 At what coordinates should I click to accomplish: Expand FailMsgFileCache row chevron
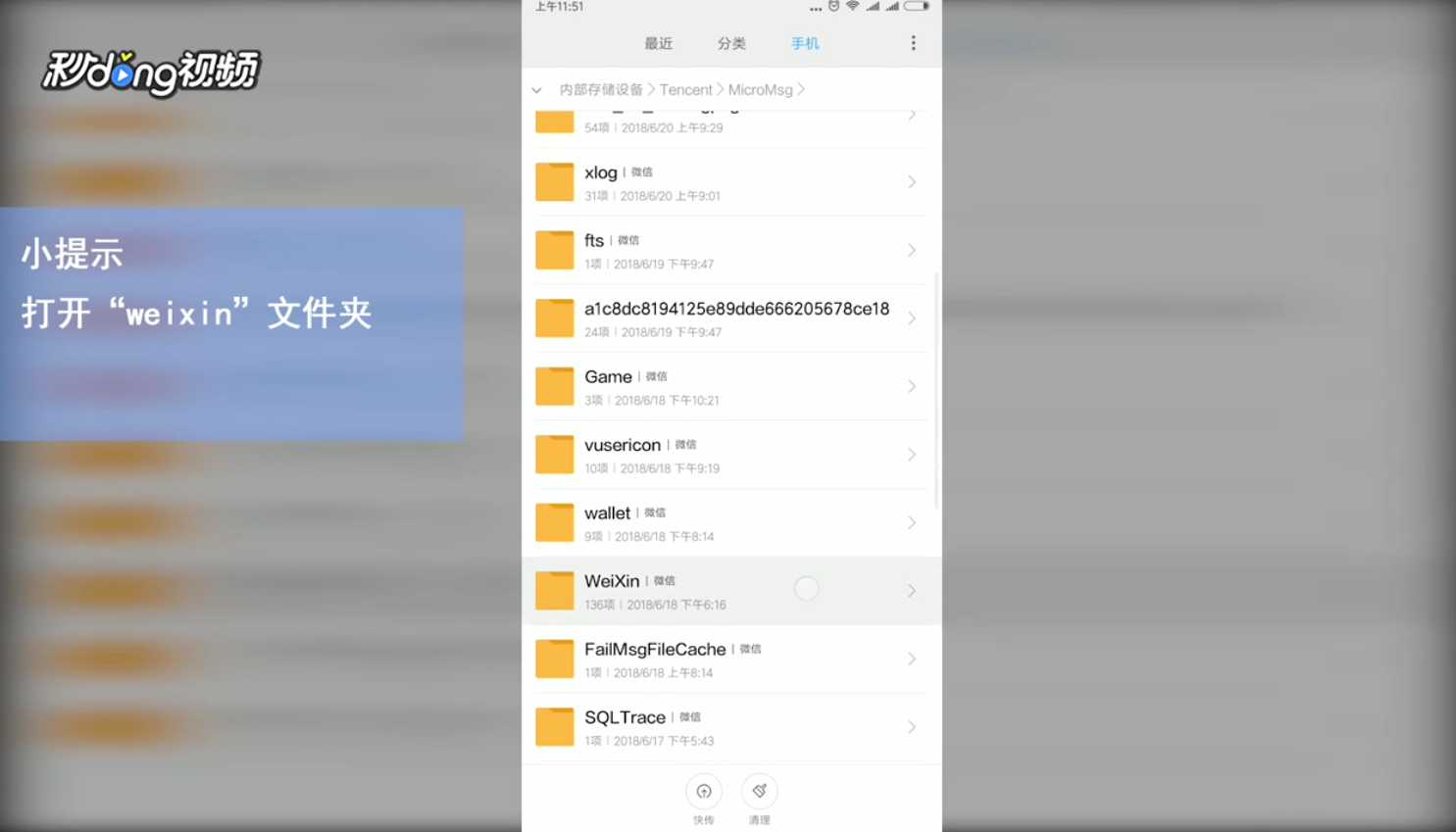[x=912, y=659]
